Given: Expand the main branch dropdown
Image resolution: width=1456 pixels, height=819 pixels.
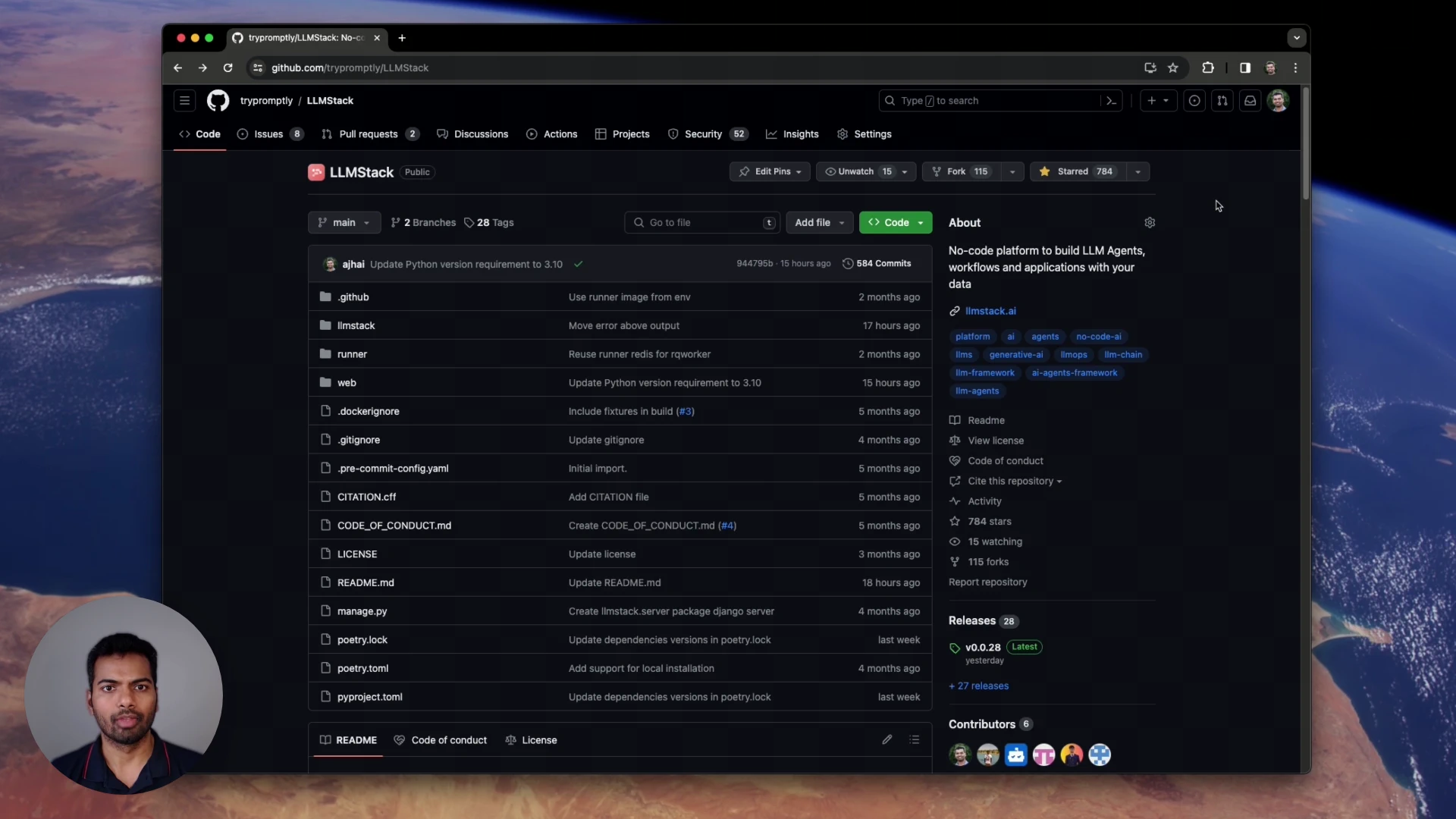Looking at the screenshot, I should tap(344, 223).
